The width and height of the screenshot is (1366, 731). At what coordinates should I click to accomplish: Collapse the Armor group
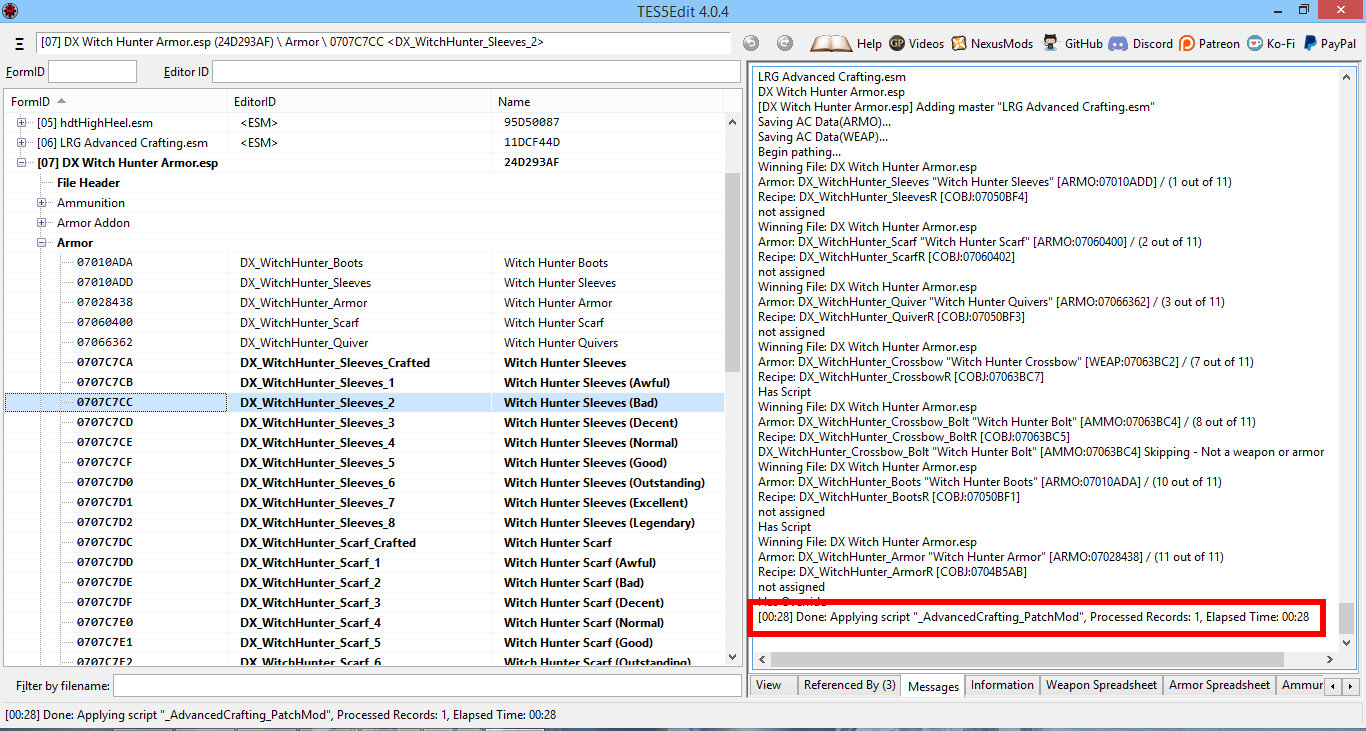click(x=41, y=242)
